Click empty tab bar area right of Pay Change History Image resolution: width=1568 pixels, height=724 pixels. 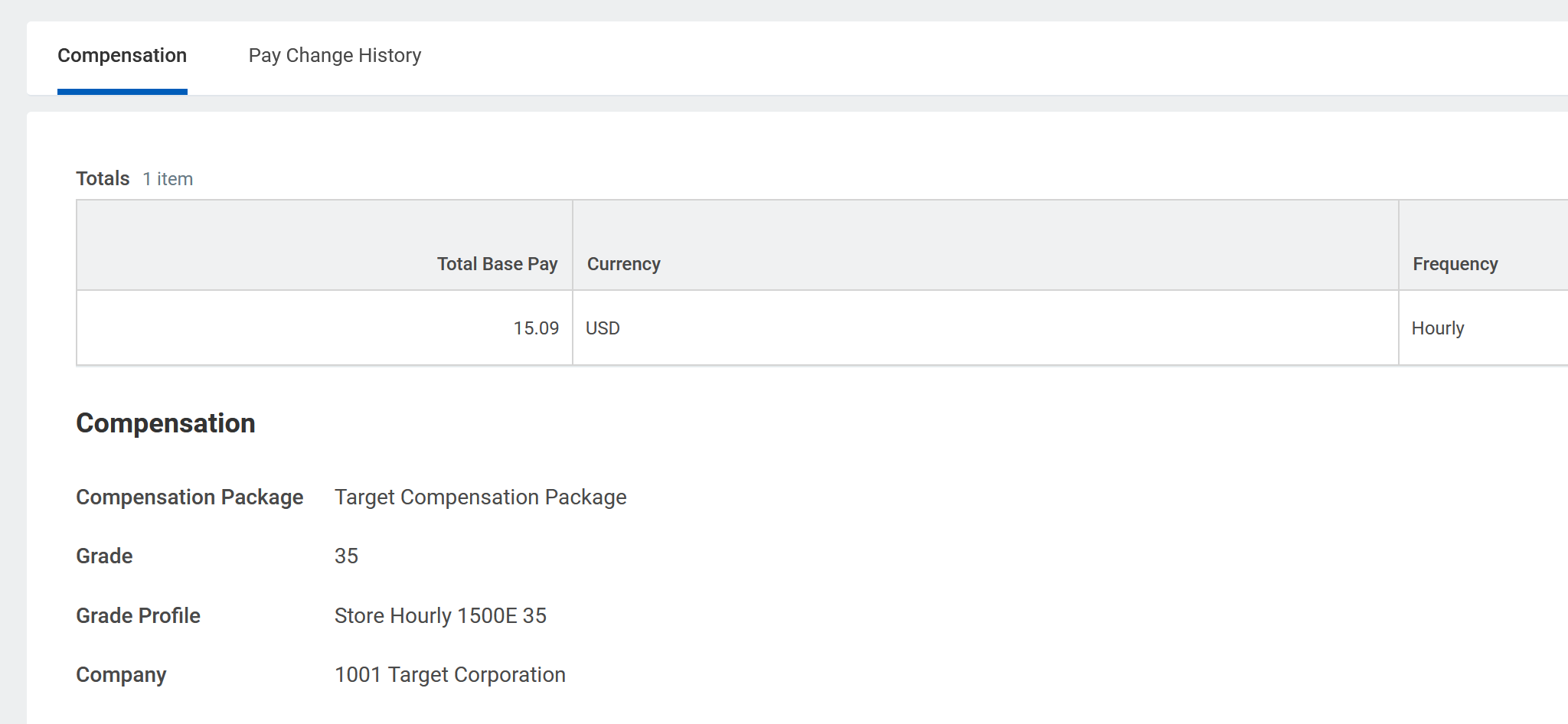click(x=995, y=57)
